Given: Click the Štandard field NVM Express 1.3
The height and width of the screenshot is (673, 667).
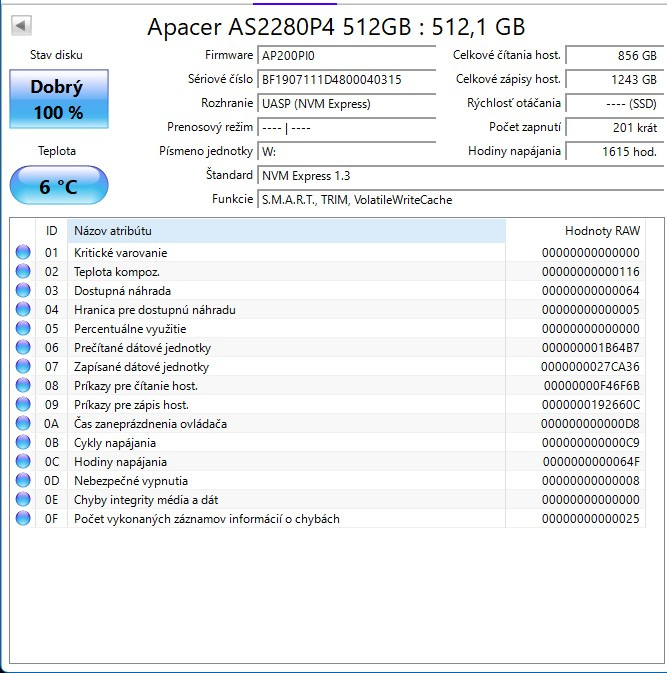Looking at the screenshot, I should (x=461, y=176).
